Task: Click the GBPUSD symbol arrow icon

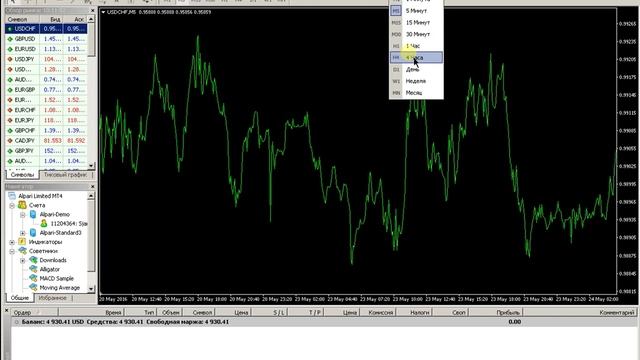Action: click(x=10, y=39)
